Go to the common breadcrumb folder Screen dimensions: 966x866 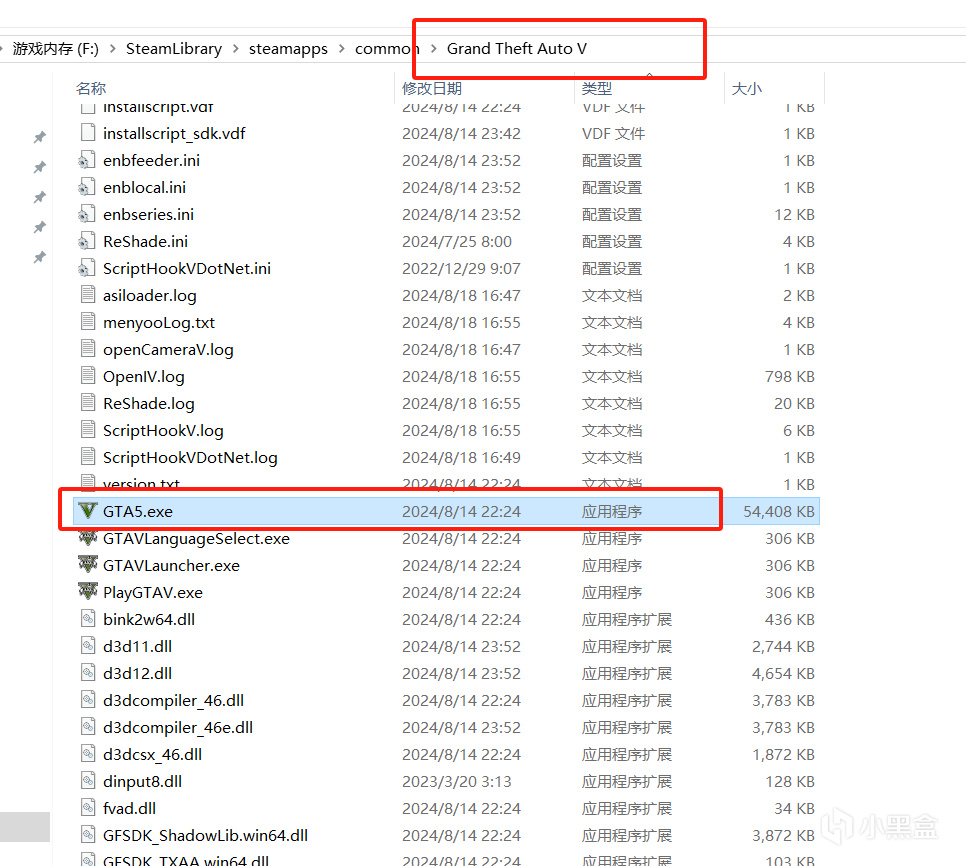click(386, 49)
